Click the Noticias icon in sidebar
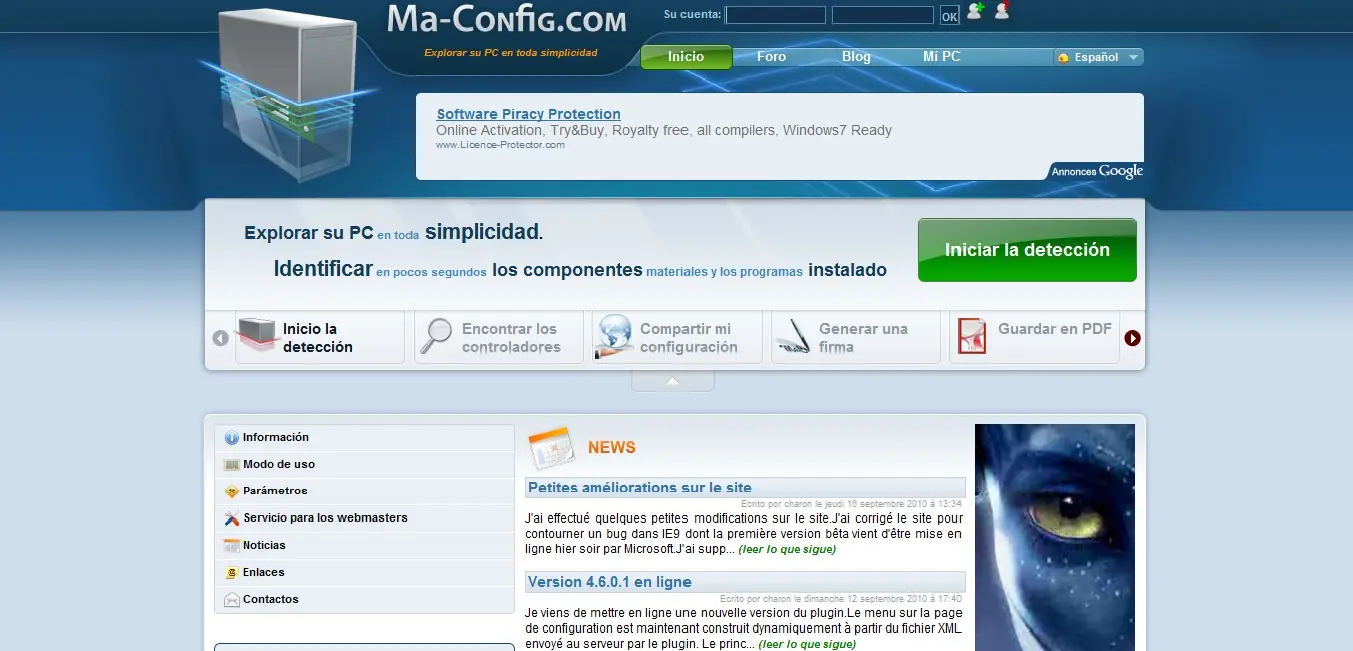The width and height of the screenshot is (1353, 651). pos(232,545)
